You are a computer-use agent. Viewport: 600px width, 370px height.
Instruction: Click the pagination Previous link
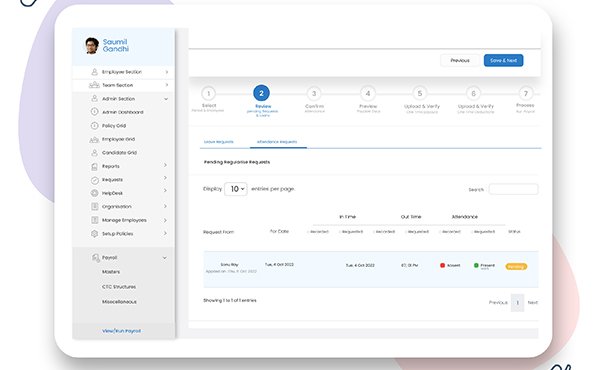pyautogui.click(x=498, y=303)
